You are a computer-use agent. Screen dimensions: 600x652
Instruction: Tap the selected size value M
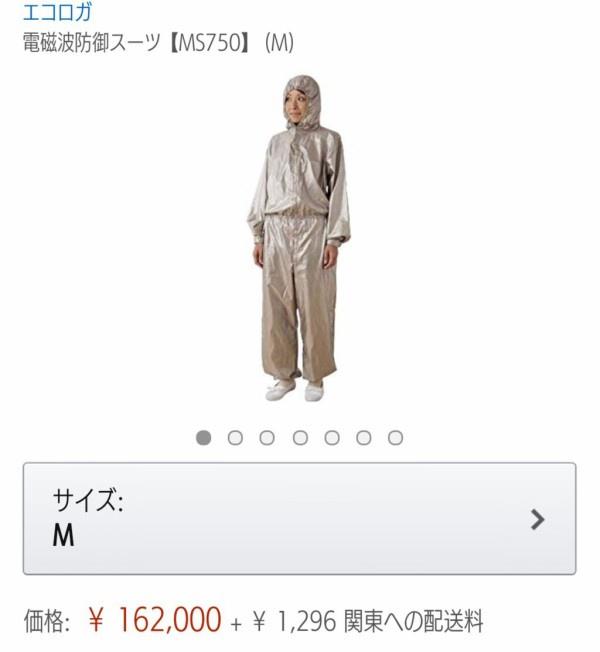[63, 535]
